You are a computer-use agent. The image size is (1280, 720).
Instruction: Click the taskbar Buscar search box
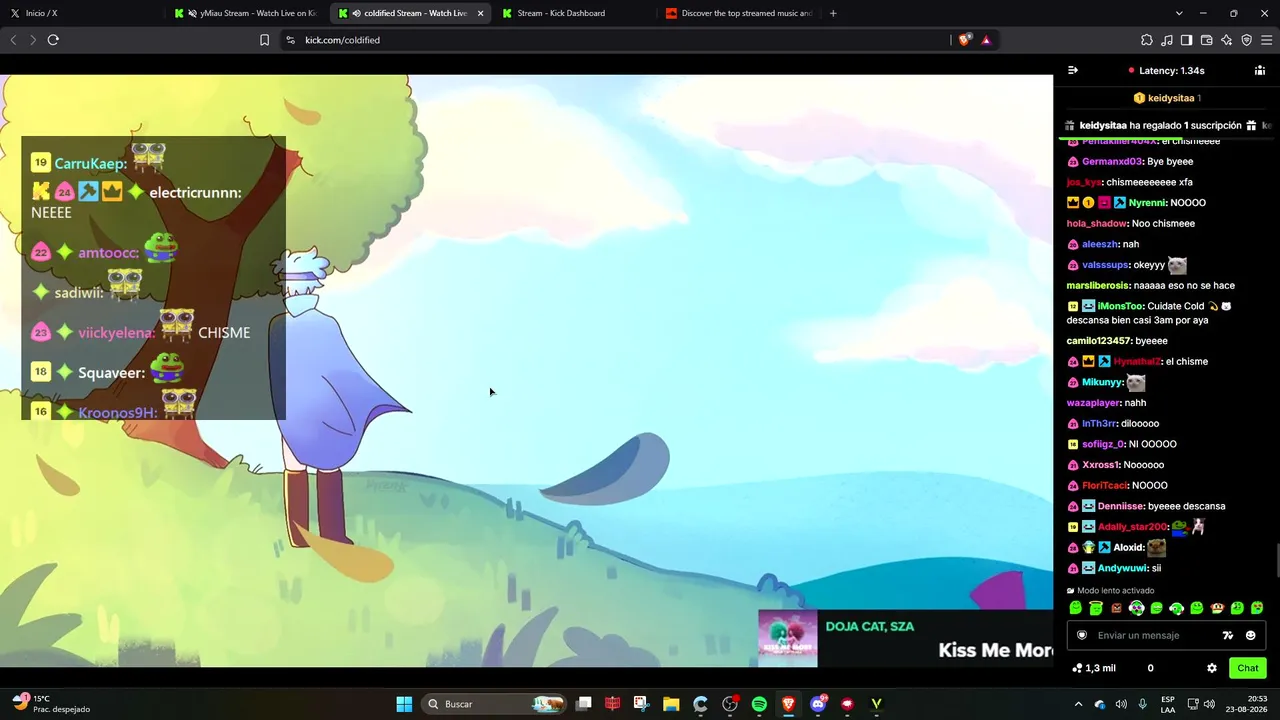pyautogui.click(x=495, y=704)
